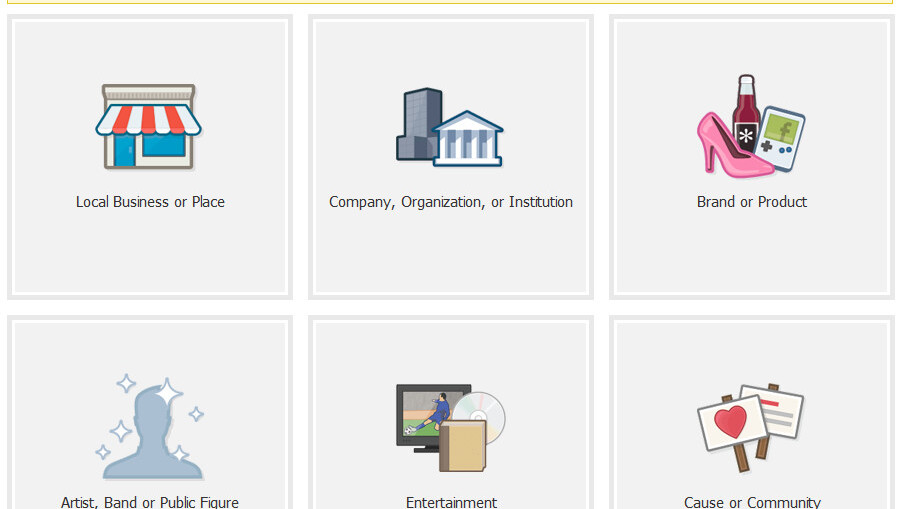The height and width of the screenshot is (509, 904).
Task: Open the Local Business or Place label
Action: tap(150, 202)
